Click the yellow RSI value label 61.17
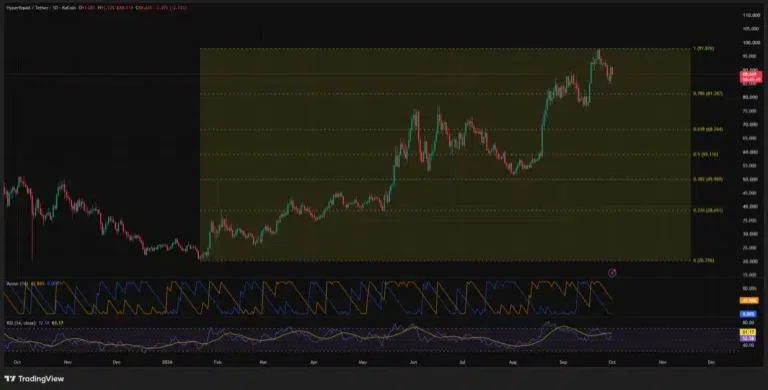The height and width of the screenshot is (390, 768). tap(748, 332)
